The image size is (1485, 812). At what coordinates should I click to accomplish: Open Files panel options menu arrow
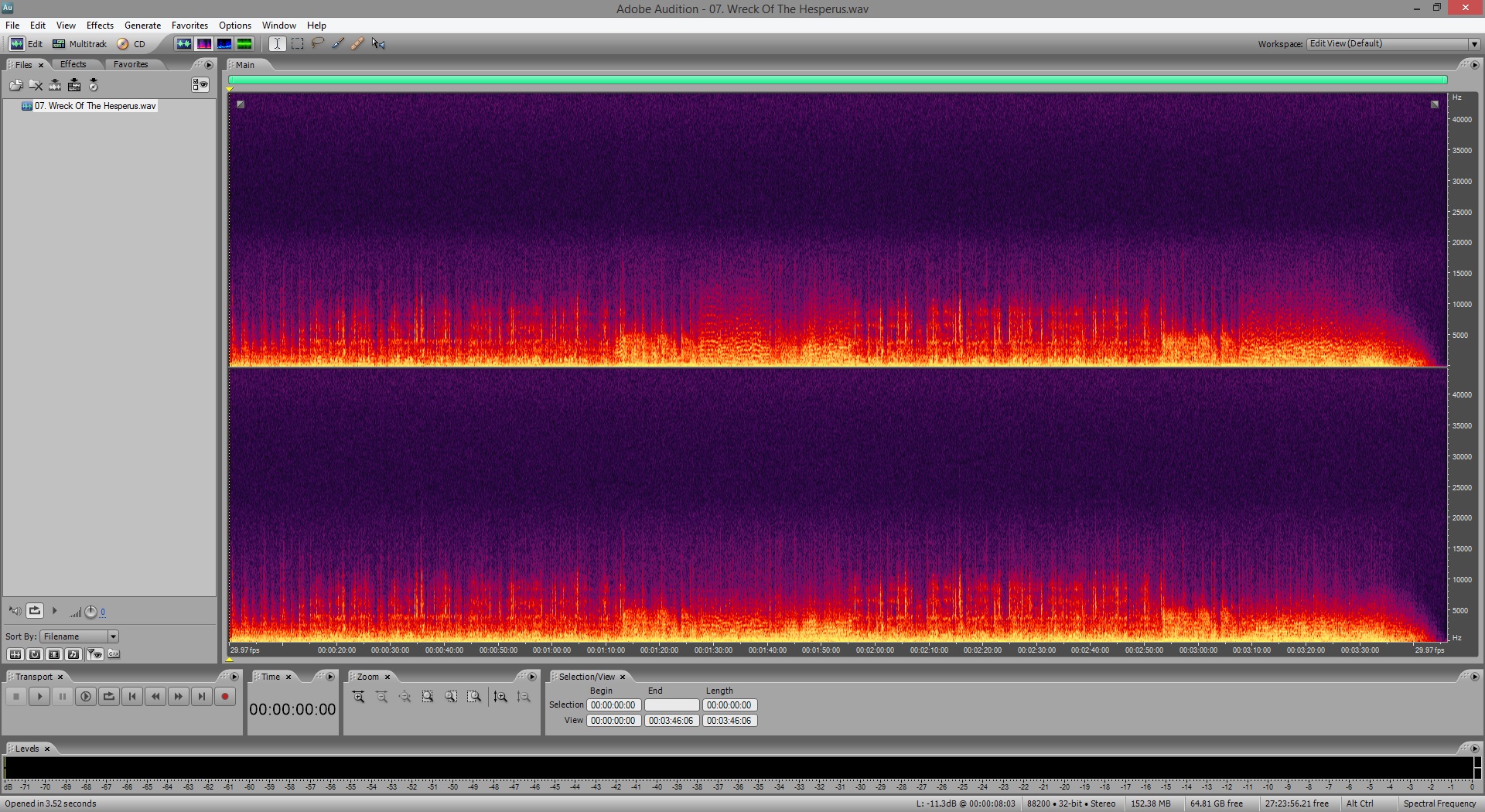[209, 65]
